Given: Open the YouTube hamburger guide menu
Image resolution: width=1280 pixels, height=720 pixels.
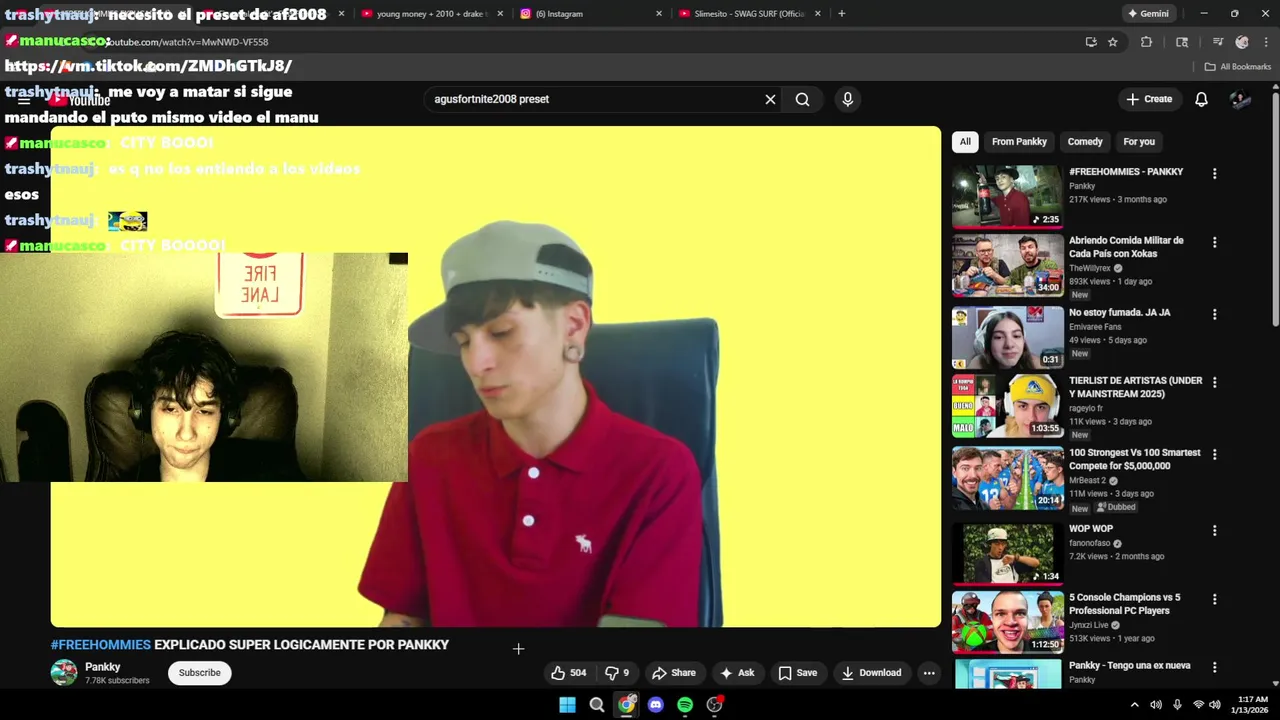Looking at the screenshot, I should pos(24,100).
